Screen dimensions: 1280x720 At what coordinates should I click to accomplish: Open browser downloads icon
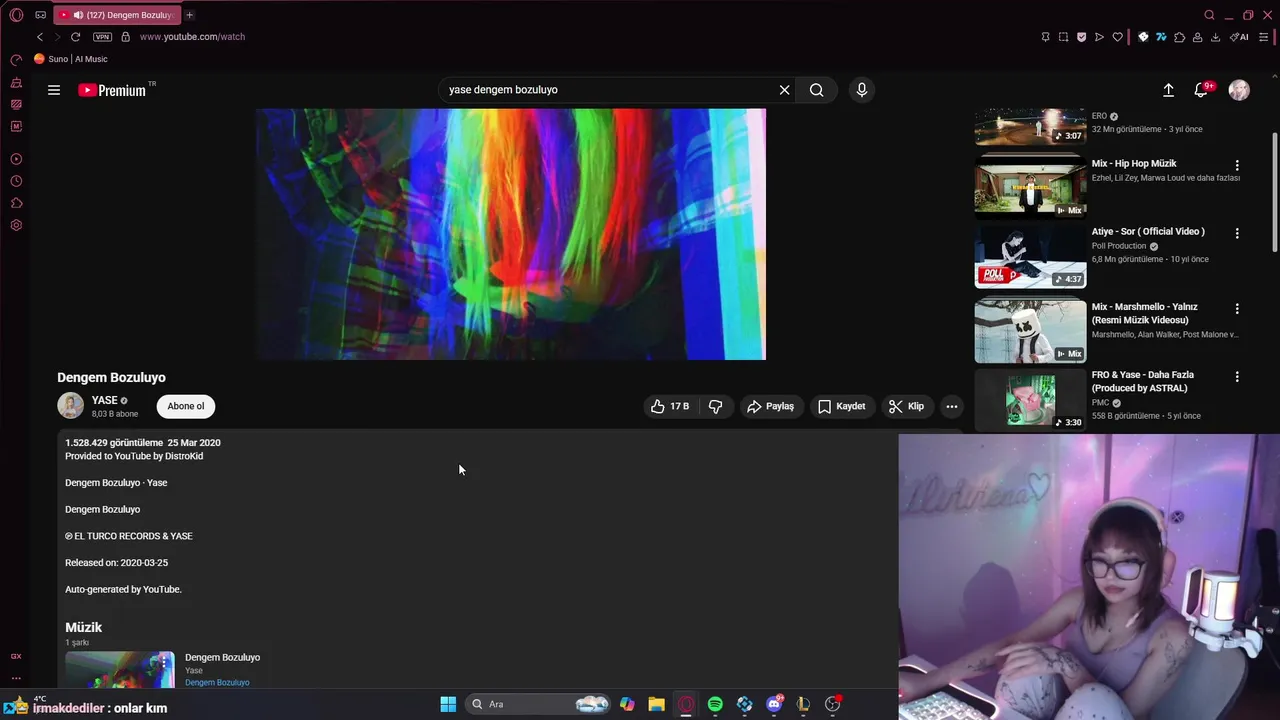click(1215, 37)
